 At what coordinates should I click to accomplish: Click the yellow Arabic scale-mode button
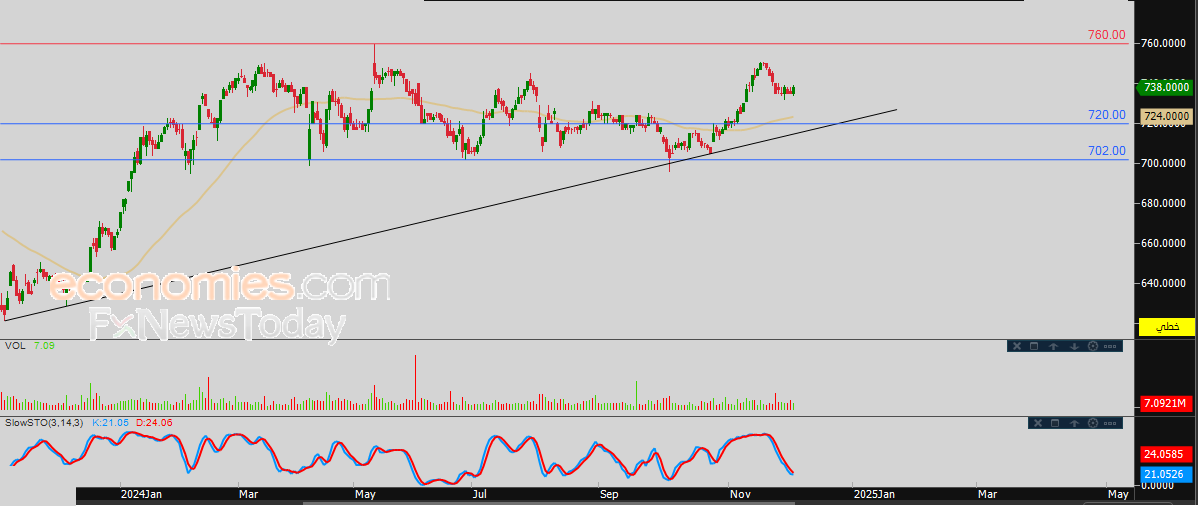[1167, 326]
